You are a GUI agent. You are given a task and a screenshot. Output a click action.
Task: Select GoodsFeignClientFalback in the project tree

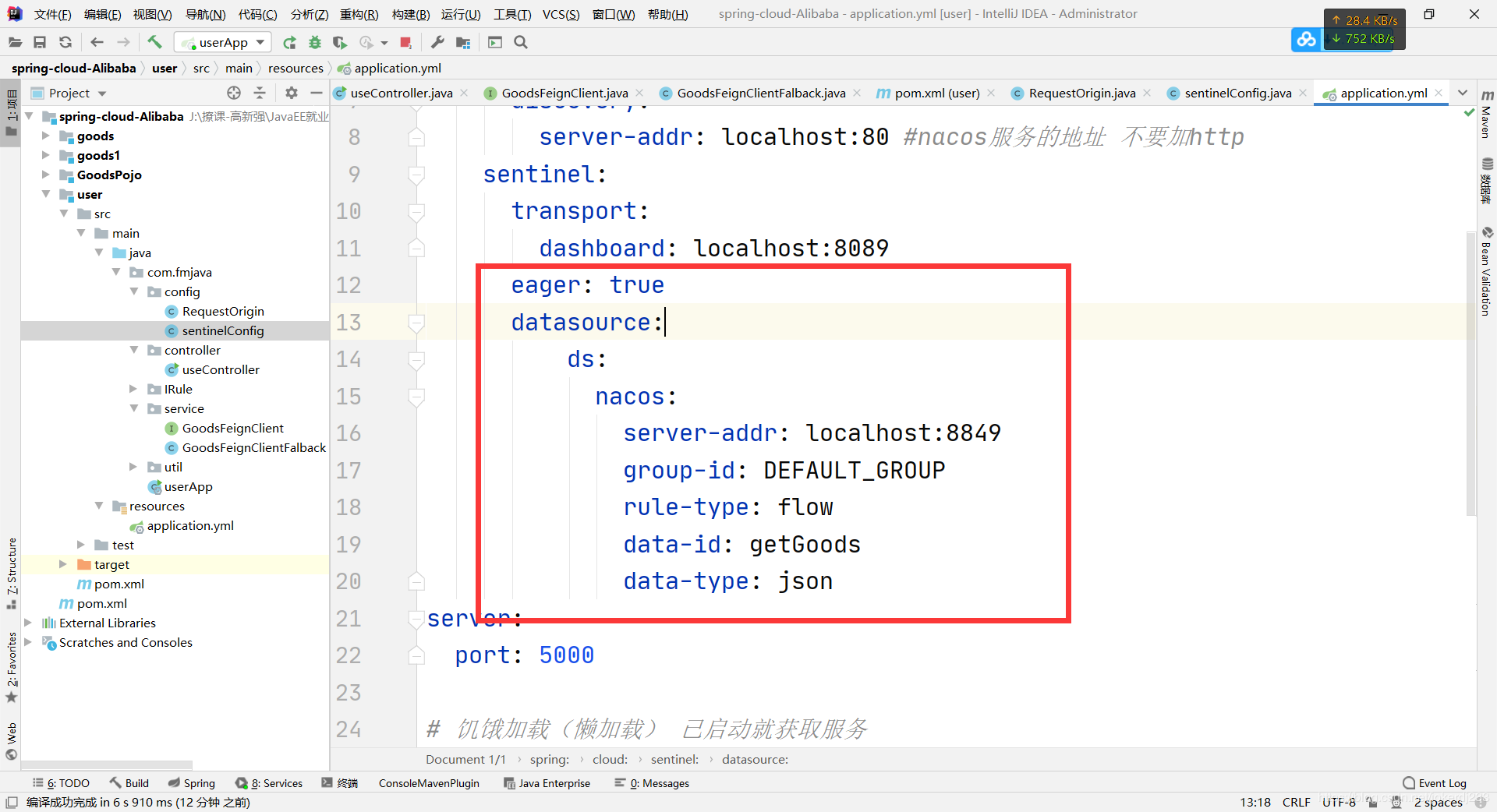[254, 447]
